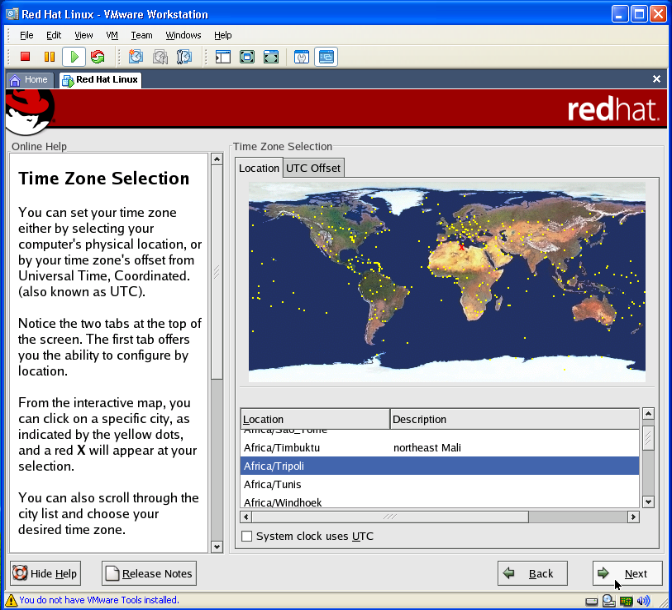Switch to the Home tab

click(x=29, y=80)
